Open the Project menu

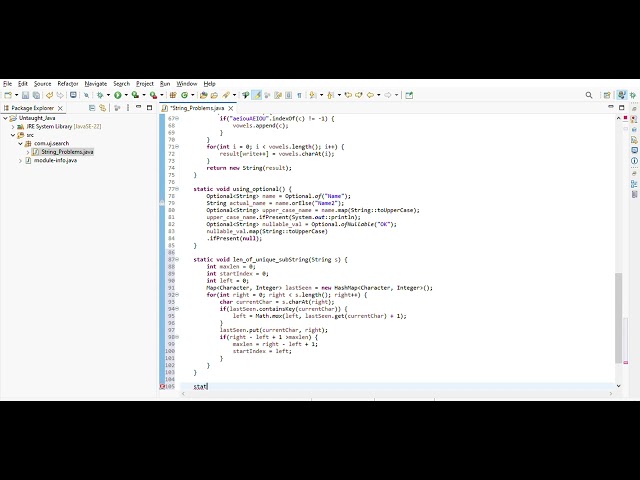(145, 84)
